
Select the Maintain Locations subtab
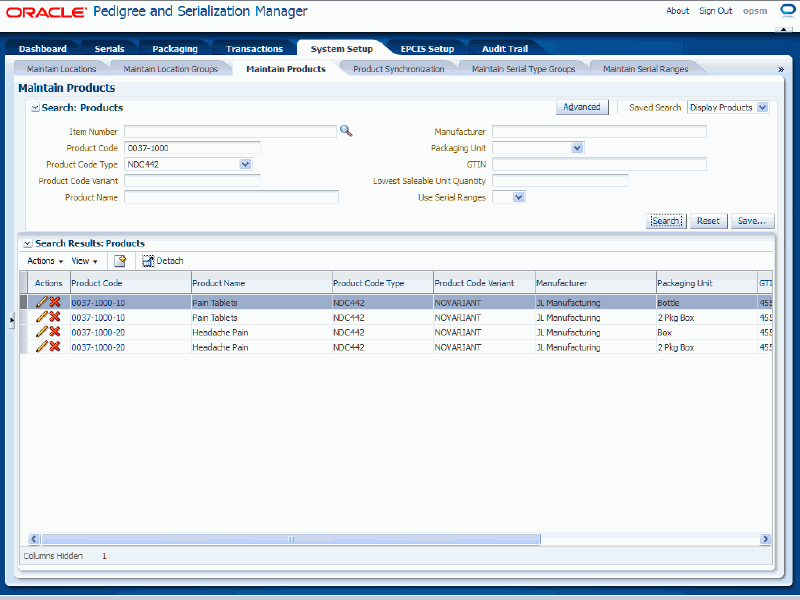tap(61, 69)
